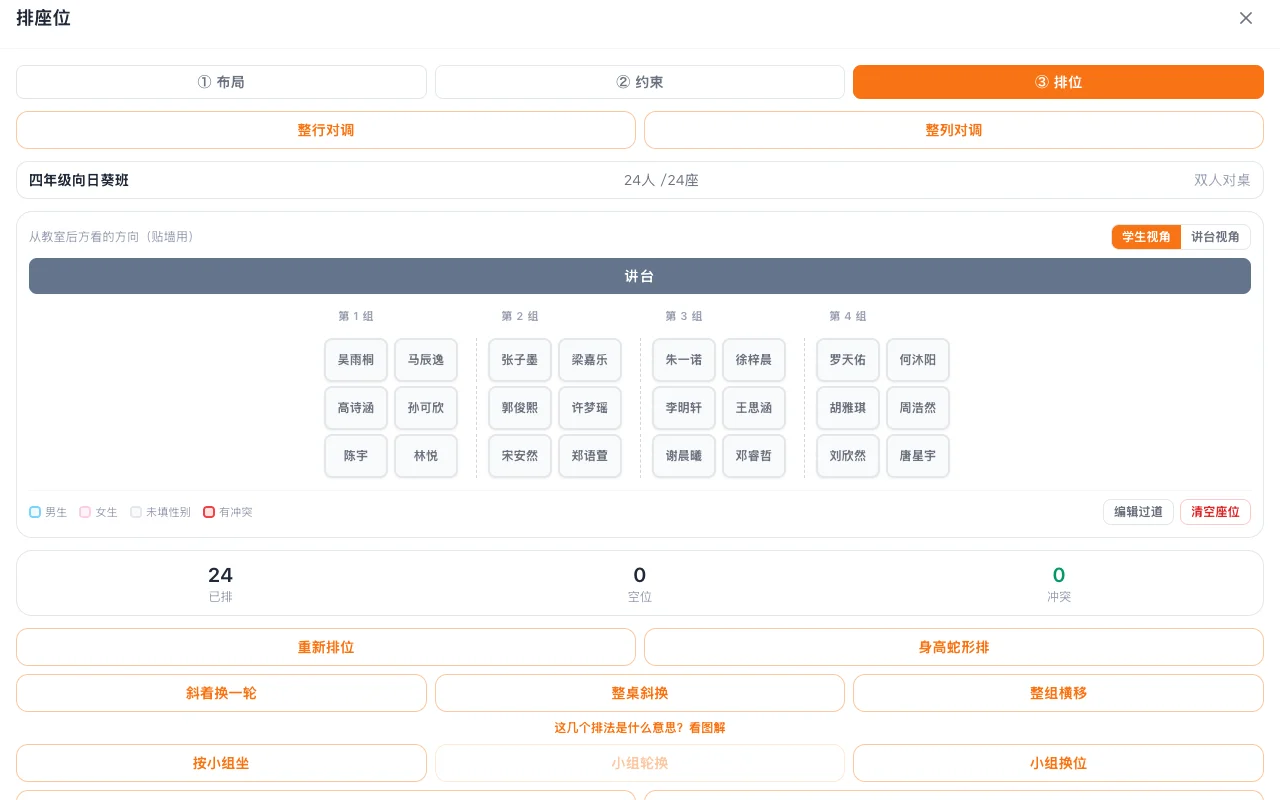
Task: Pick the seat card 徐梓晨
Action: tap(754, 360)
